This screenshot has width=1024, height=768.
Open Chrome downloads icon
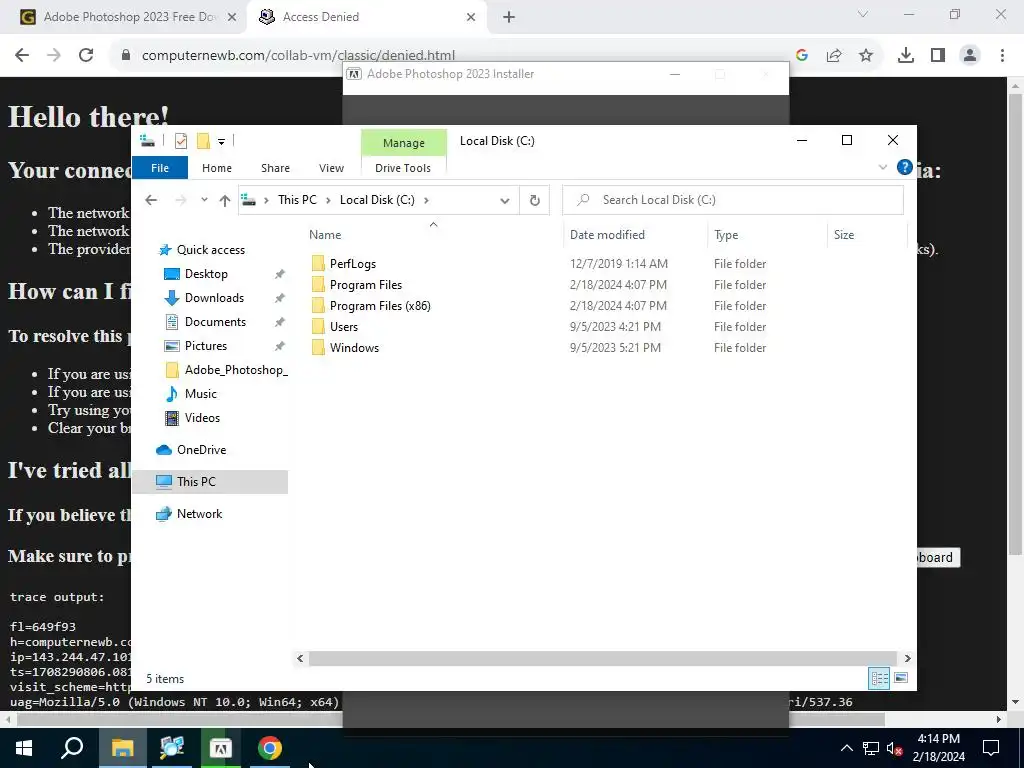(906, 56)
